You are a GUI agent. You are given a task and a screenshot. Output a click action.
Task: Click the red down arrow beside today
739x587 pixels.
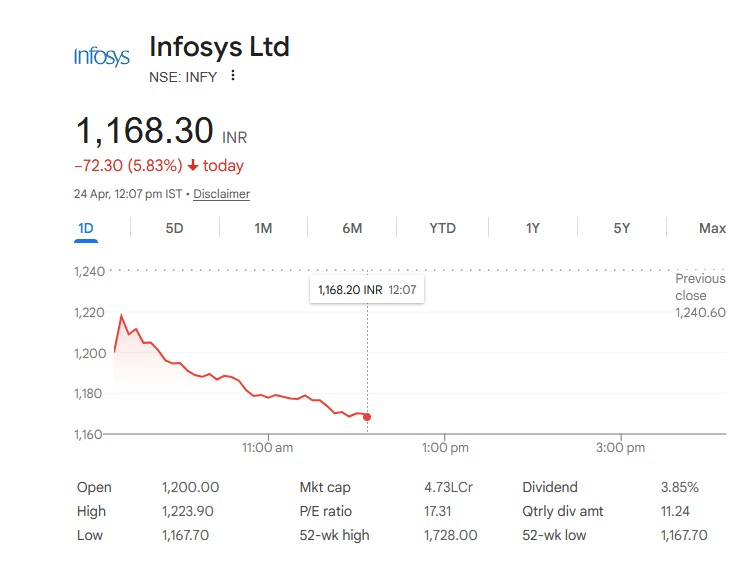pos(192,166)
